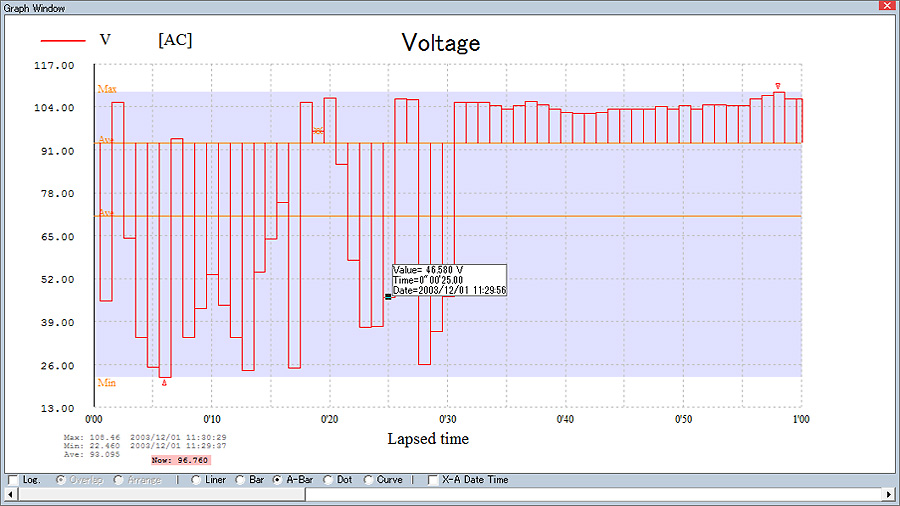Click the orange Max label on graph
Image resolution: width=900 pixels, height=506 pixels.
106,89
